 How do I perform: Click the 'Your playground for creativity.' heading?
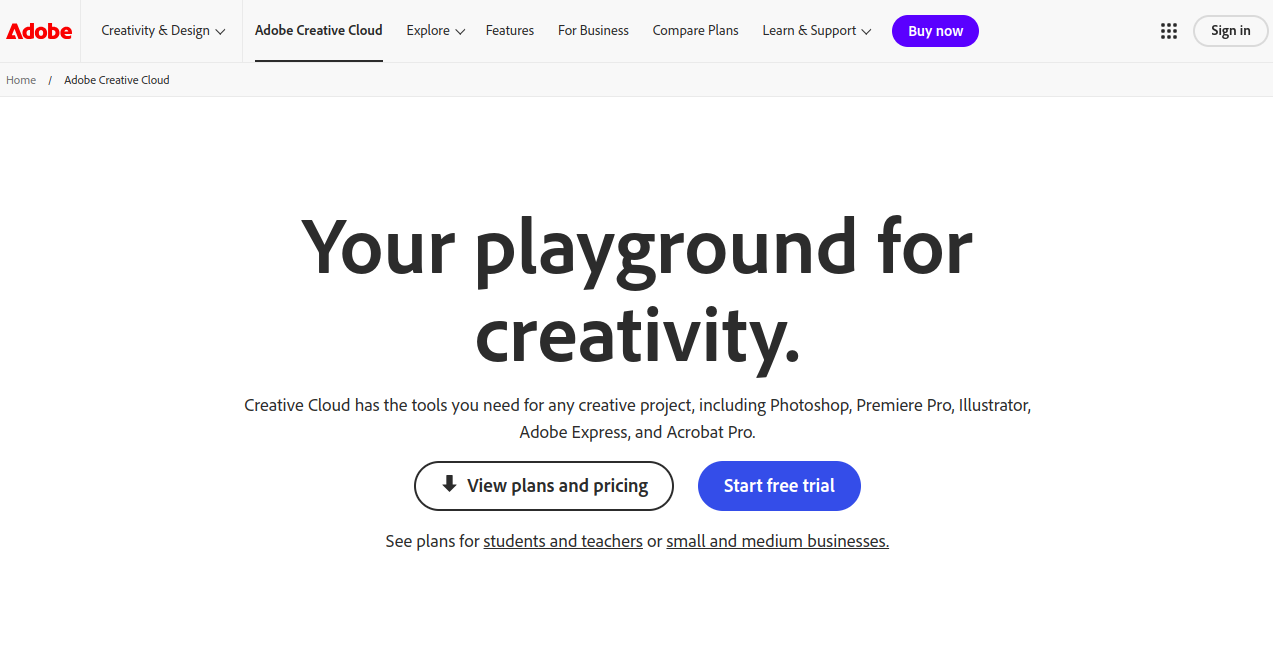click(637, 290)
